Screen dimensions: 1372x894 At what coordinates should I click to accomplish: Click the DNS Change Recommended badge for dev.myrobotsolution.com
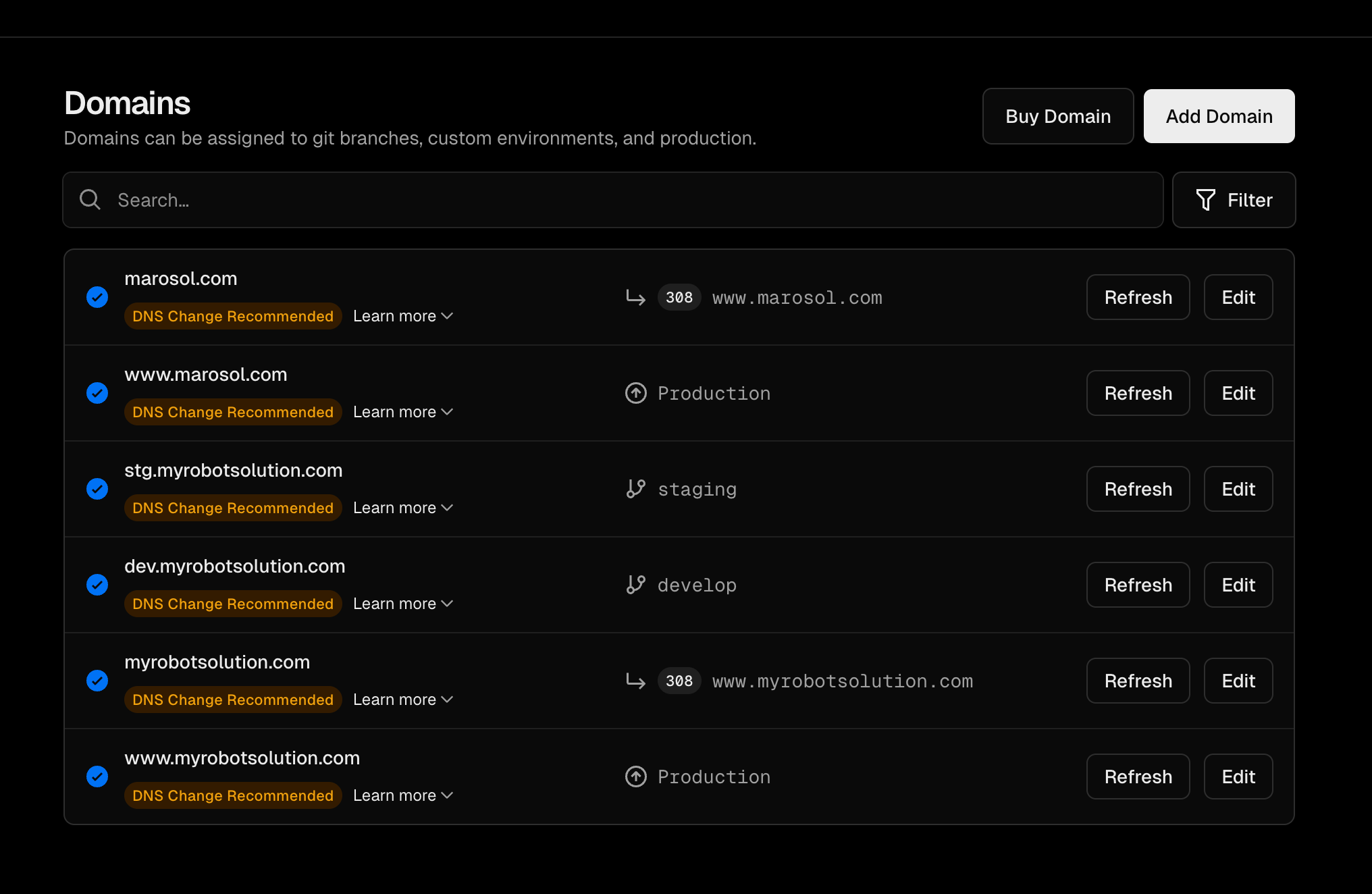[233, 604]
